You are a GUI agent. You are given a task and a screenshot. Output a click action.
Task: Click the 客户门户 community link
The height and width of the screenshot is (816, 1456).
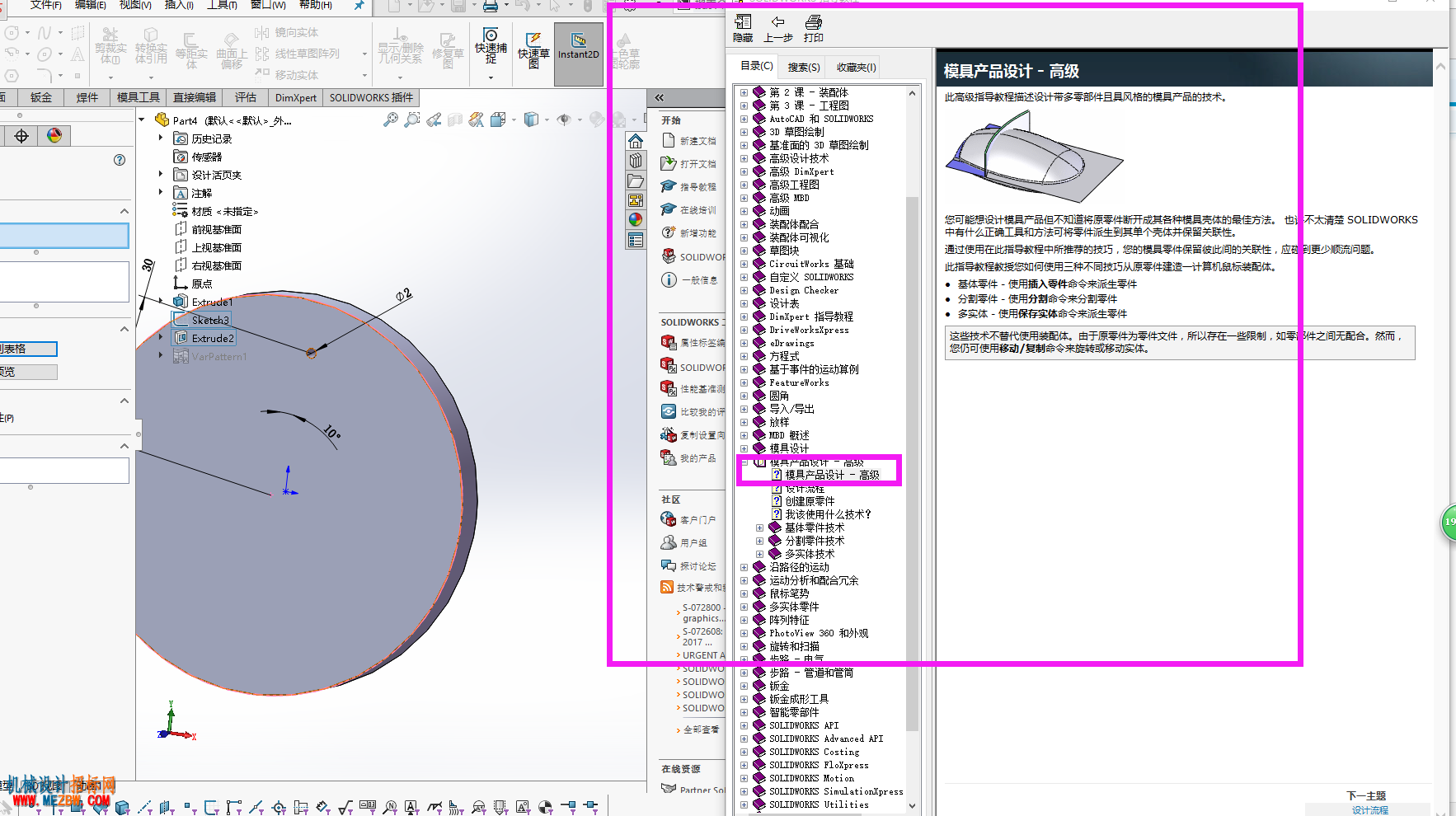(x=697, y=520)
